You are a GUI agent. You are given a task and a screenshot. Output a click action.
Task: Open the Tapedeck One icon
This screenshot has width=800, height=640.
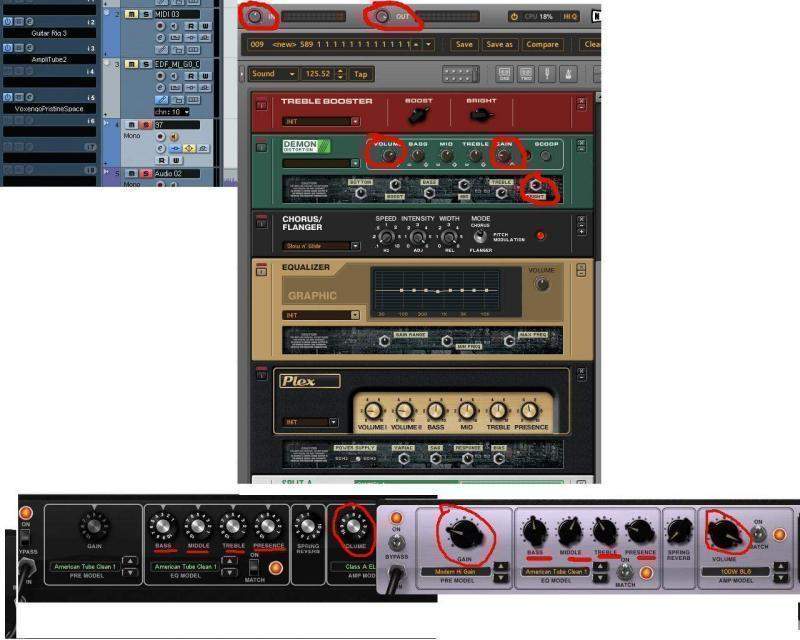[505, 74]
